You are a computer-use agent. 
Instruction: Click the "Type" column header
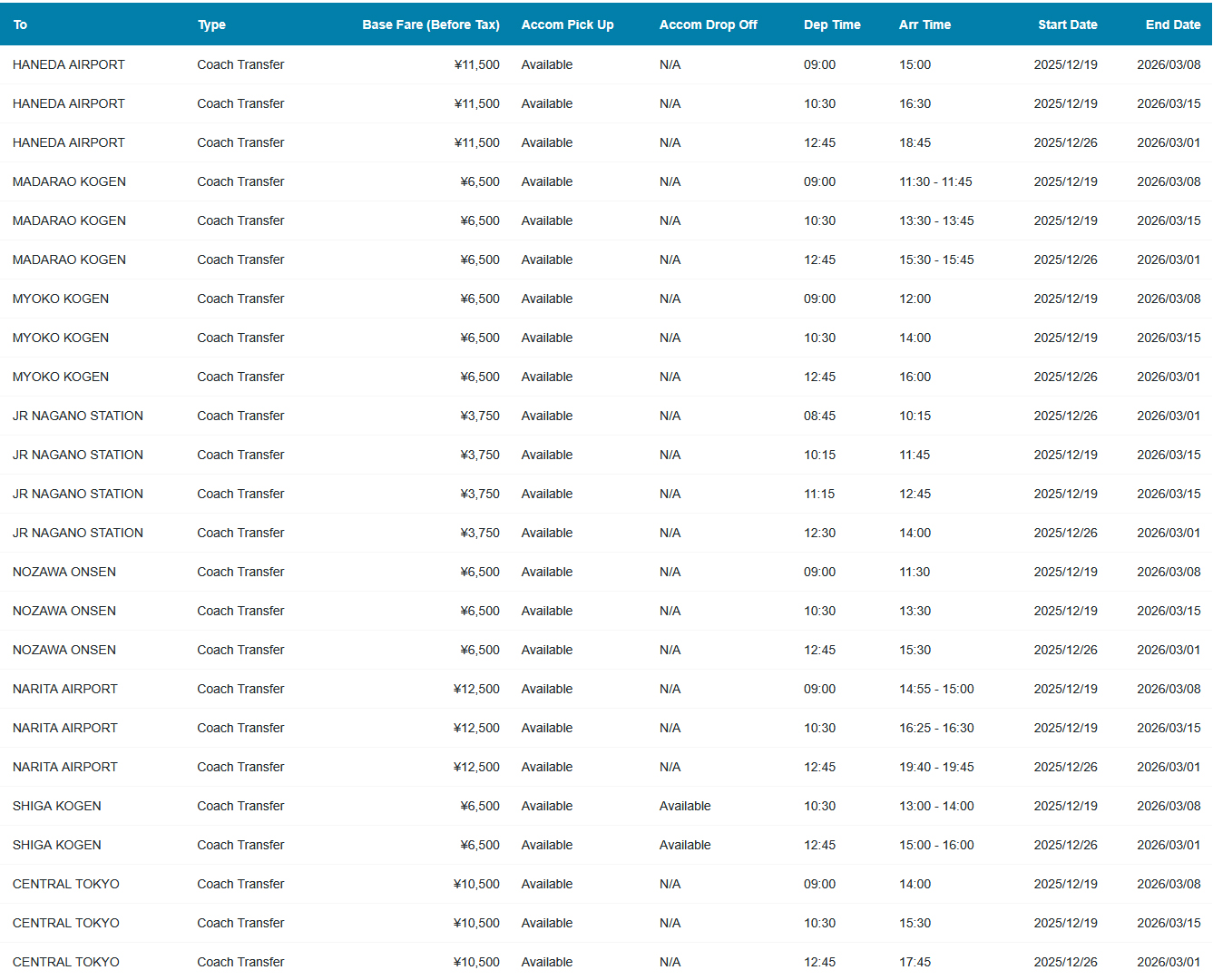[211, 24]
